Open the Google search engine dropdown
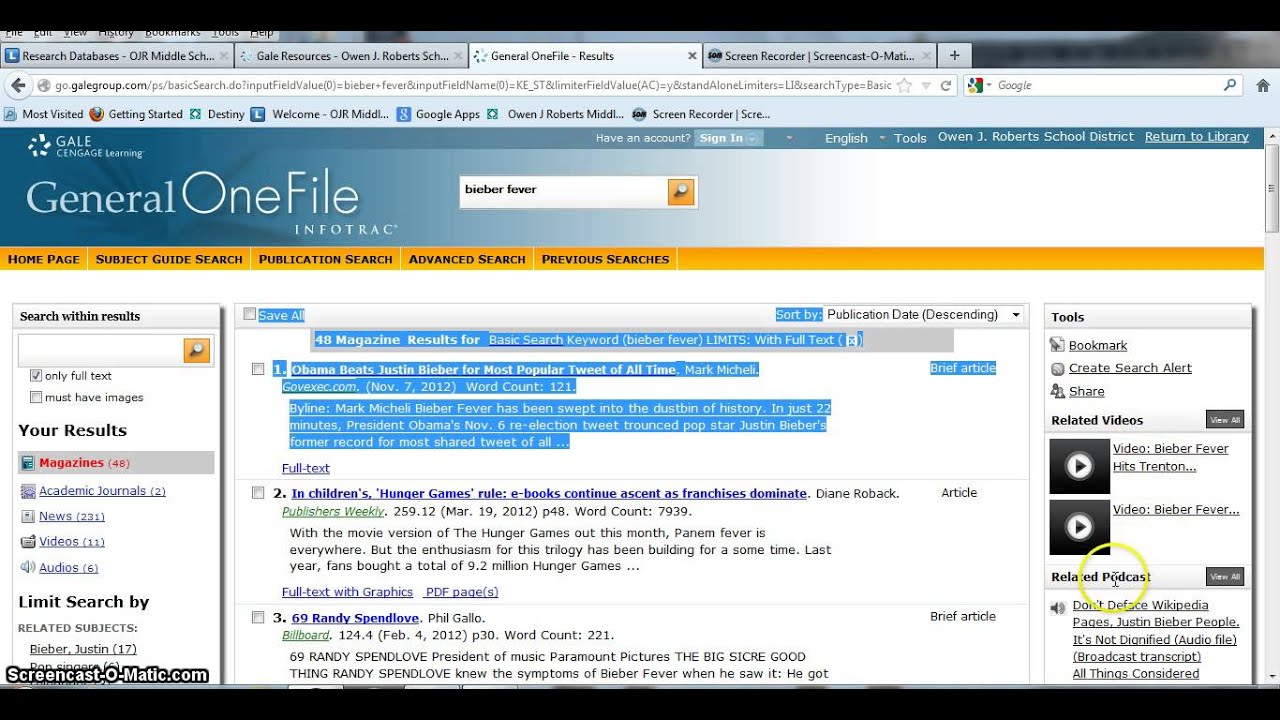Viewport: 1280px width, 720px height. tap(981, 85)
